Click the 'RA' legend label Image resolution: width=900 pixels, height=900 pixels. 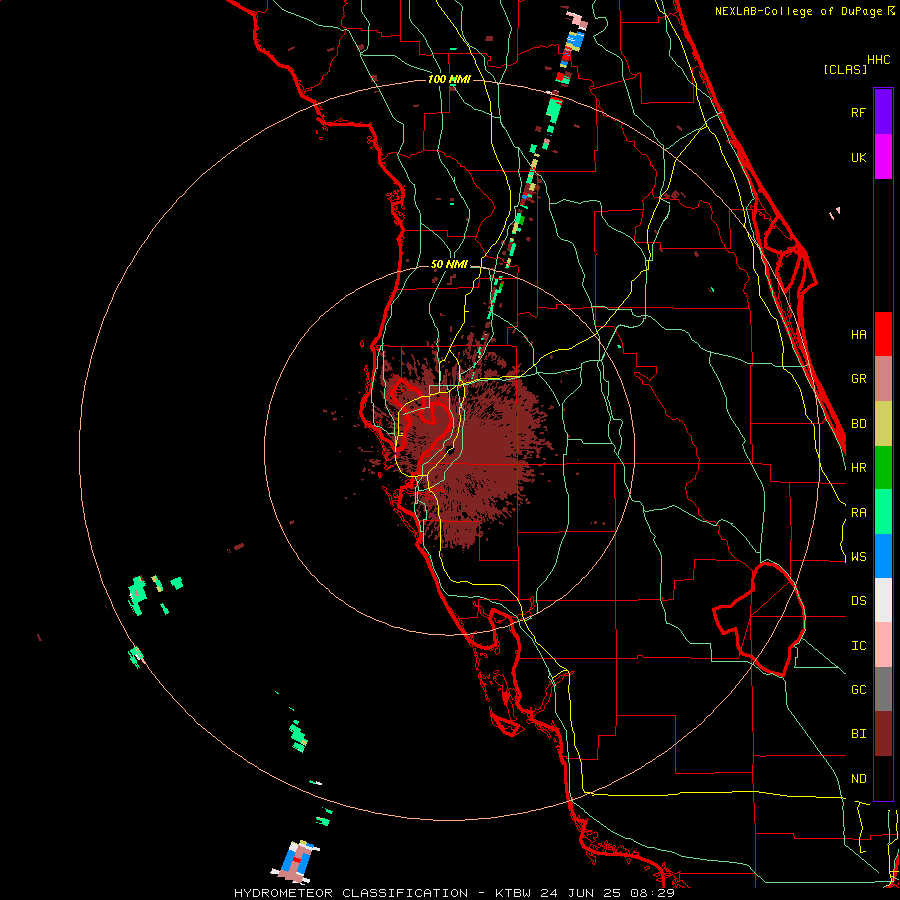click(858, 513)
